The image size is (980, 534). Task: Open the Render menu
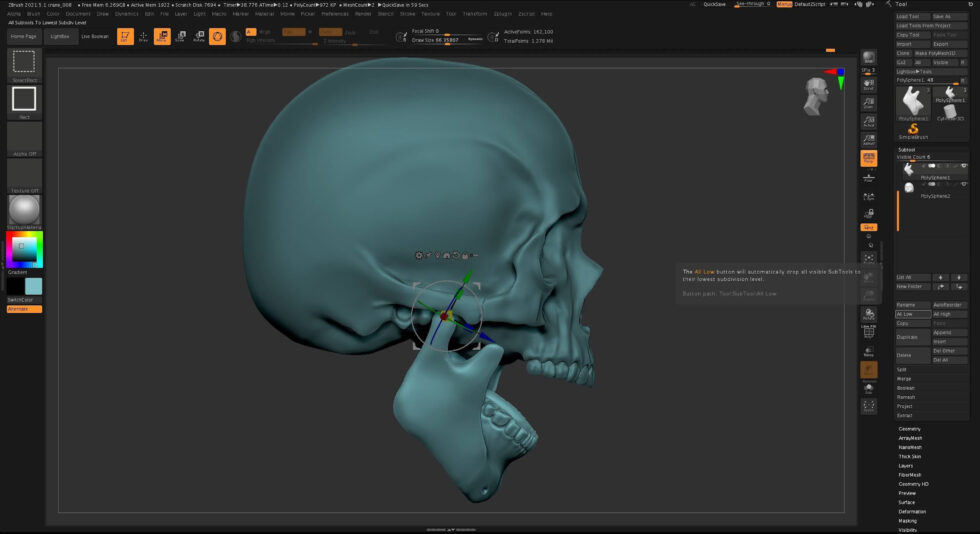(363, 14)
